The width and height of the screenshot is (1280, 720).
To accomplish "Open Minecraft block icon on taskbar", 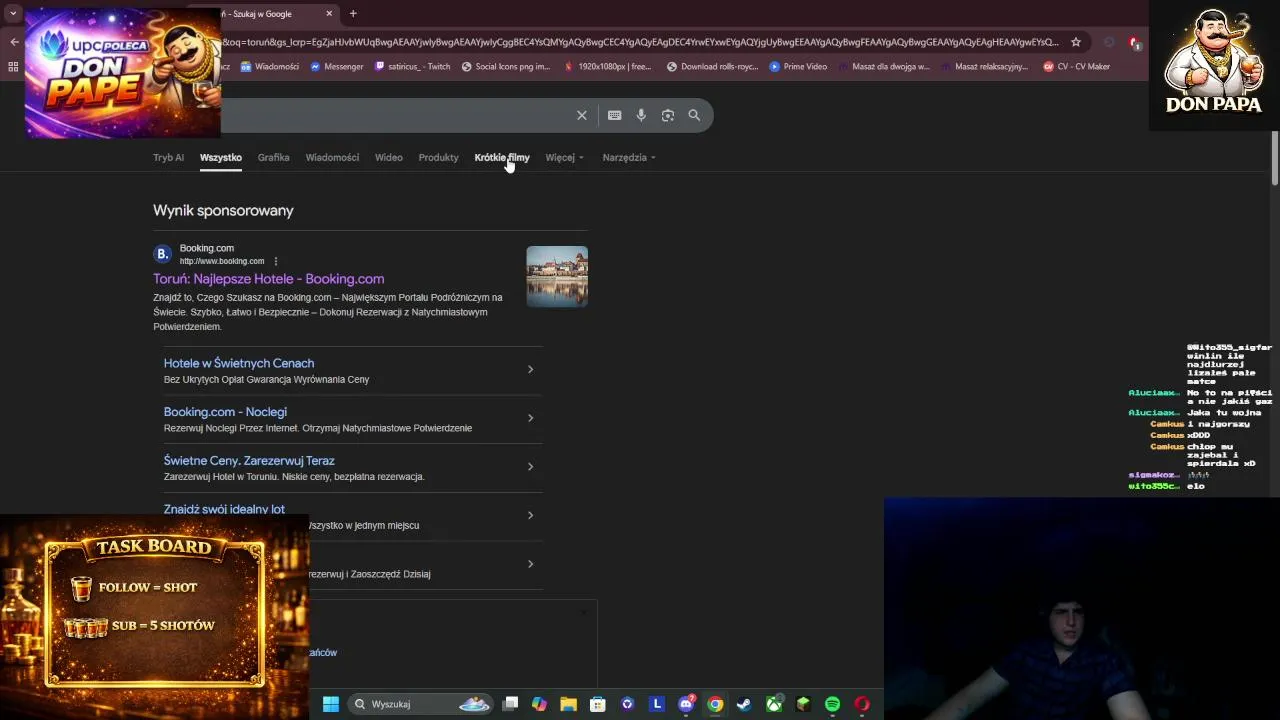I will 803,704.
